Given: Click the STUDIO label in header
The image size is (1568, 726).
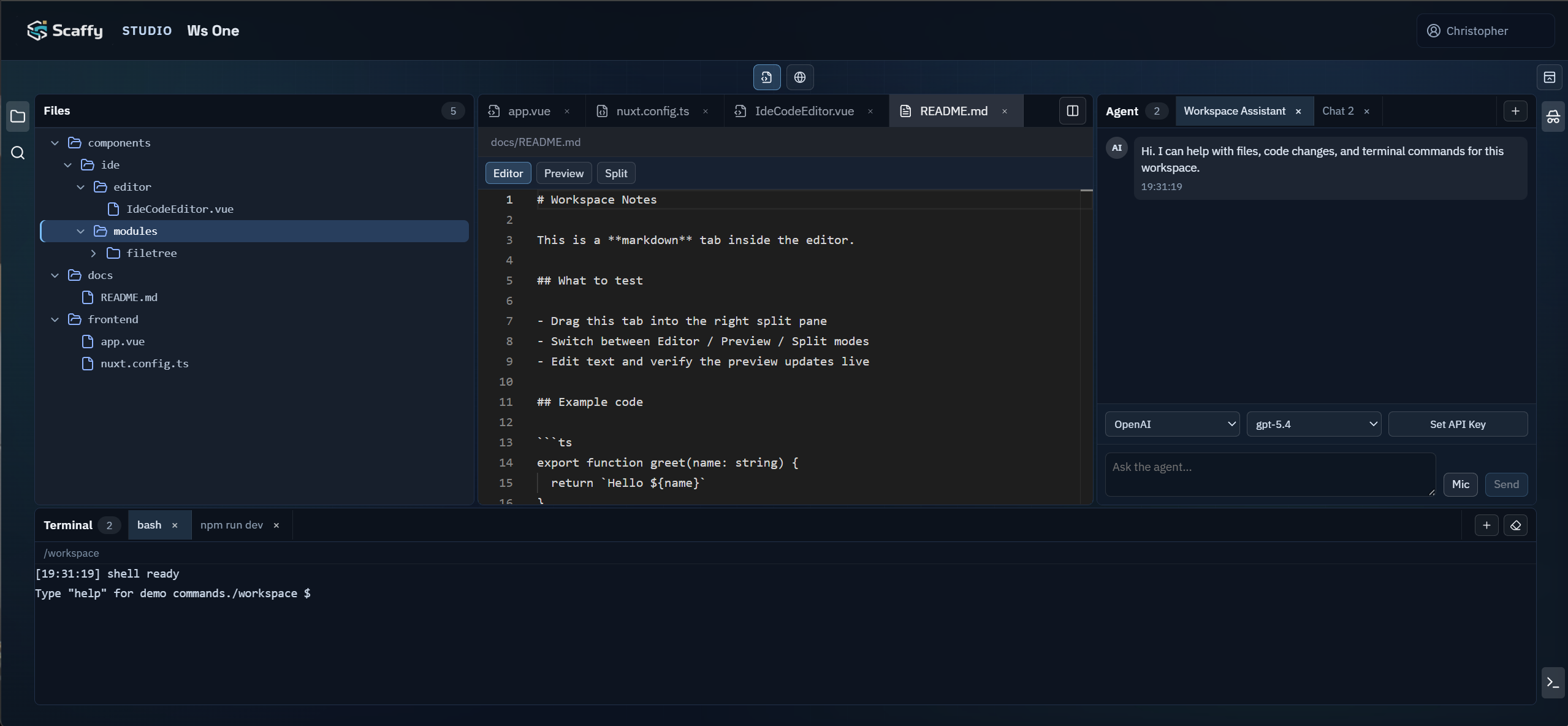Looking at the screenshot, I should point(147,31).
